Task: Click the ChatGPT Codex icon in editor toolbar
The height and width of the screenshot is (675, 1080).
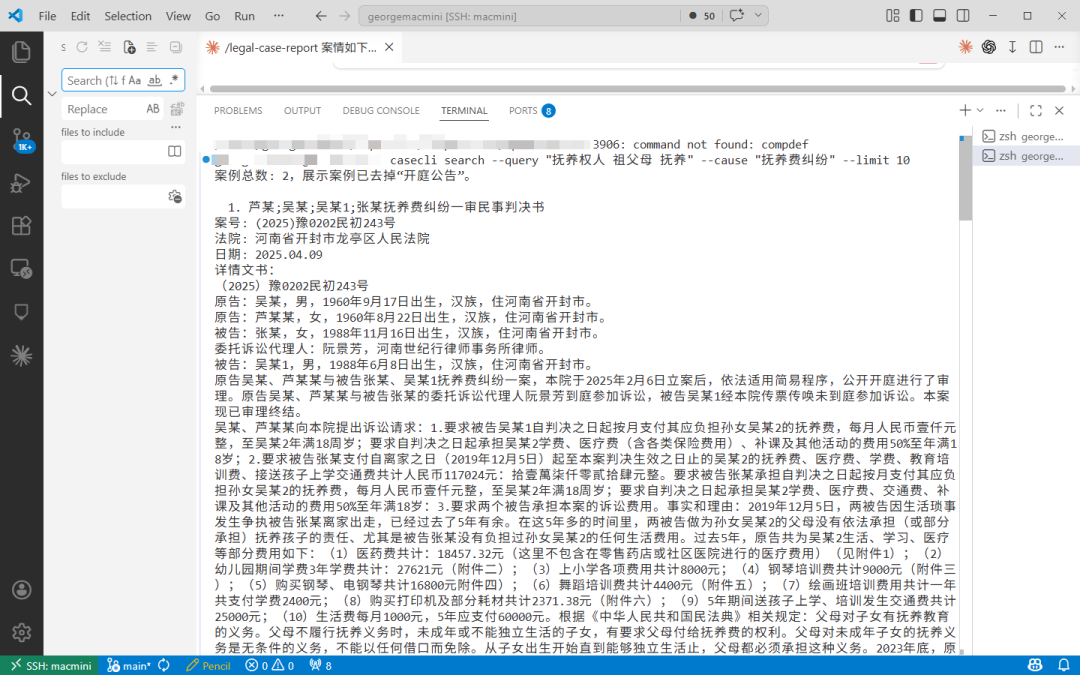Action: point(989,47)
